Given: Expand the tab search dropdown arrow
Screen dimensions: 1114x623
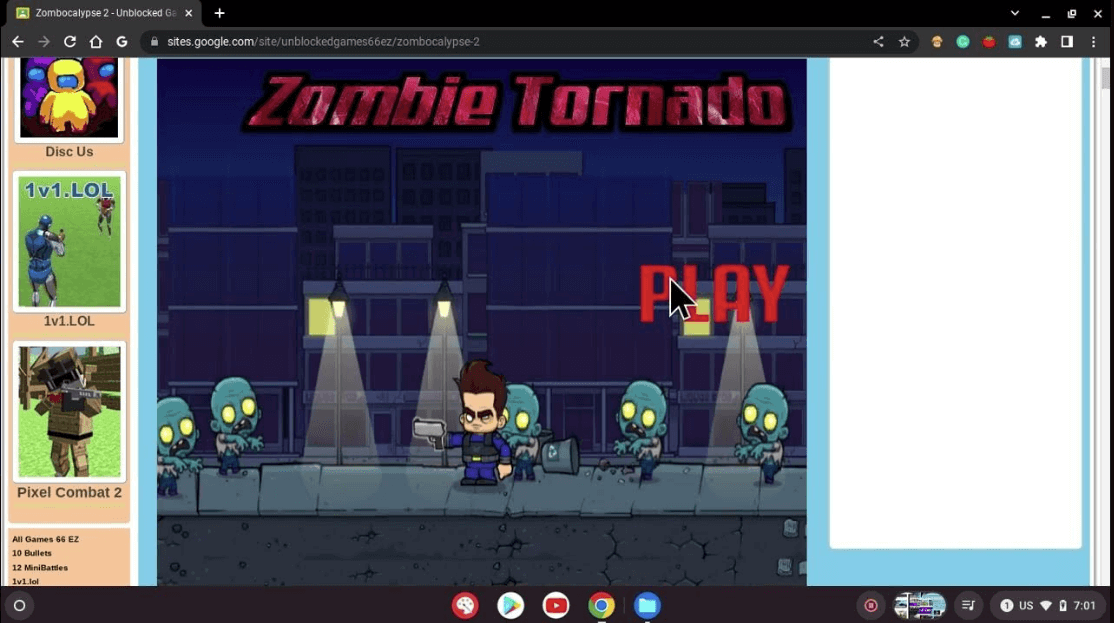Looking at the screenshot, I should tap(1015, 13).
